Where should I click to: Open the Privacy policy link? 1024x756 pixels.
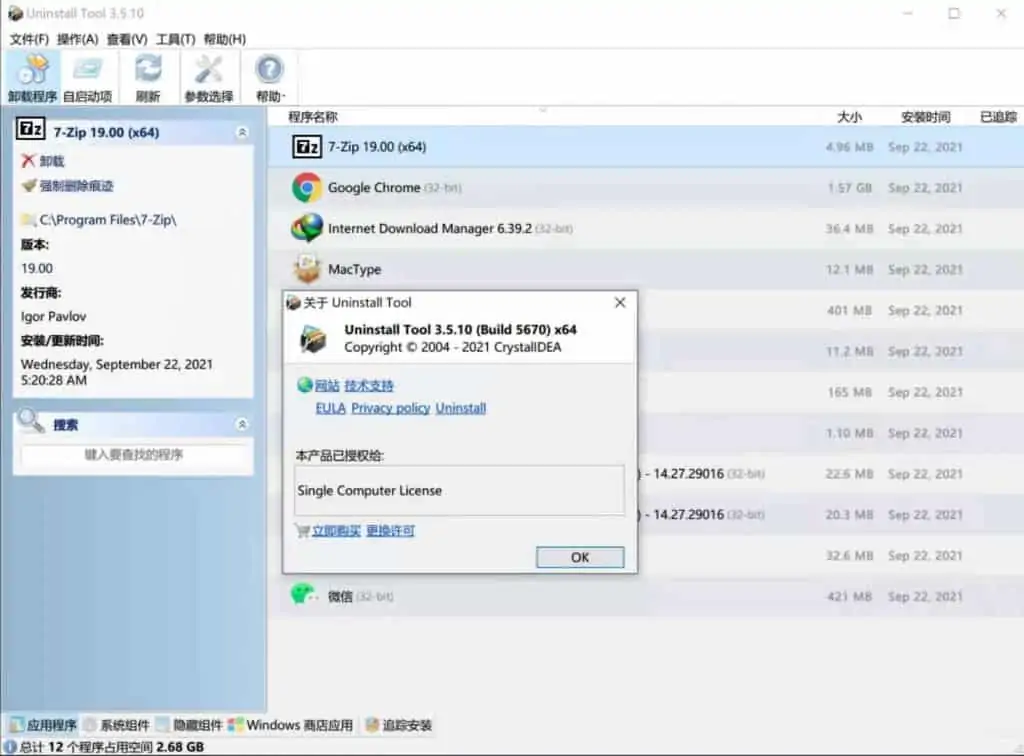pos(391,408)
